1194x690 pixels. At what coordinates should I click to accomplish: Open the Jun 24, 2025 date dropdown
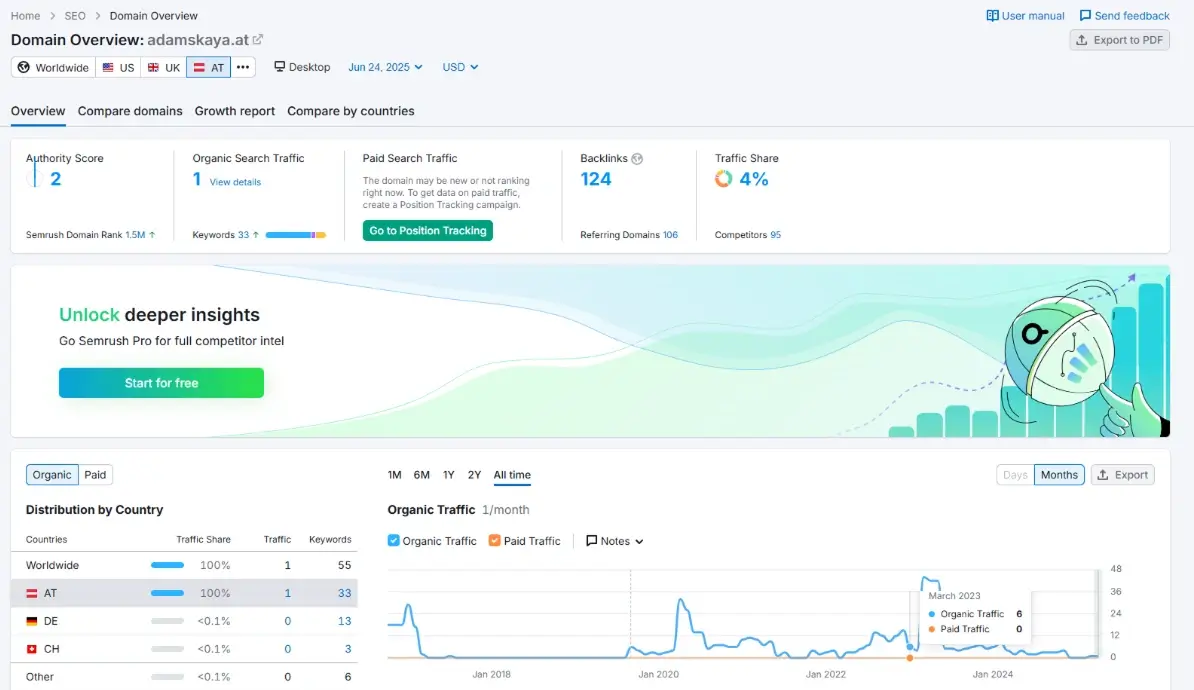tap(385, 67)
